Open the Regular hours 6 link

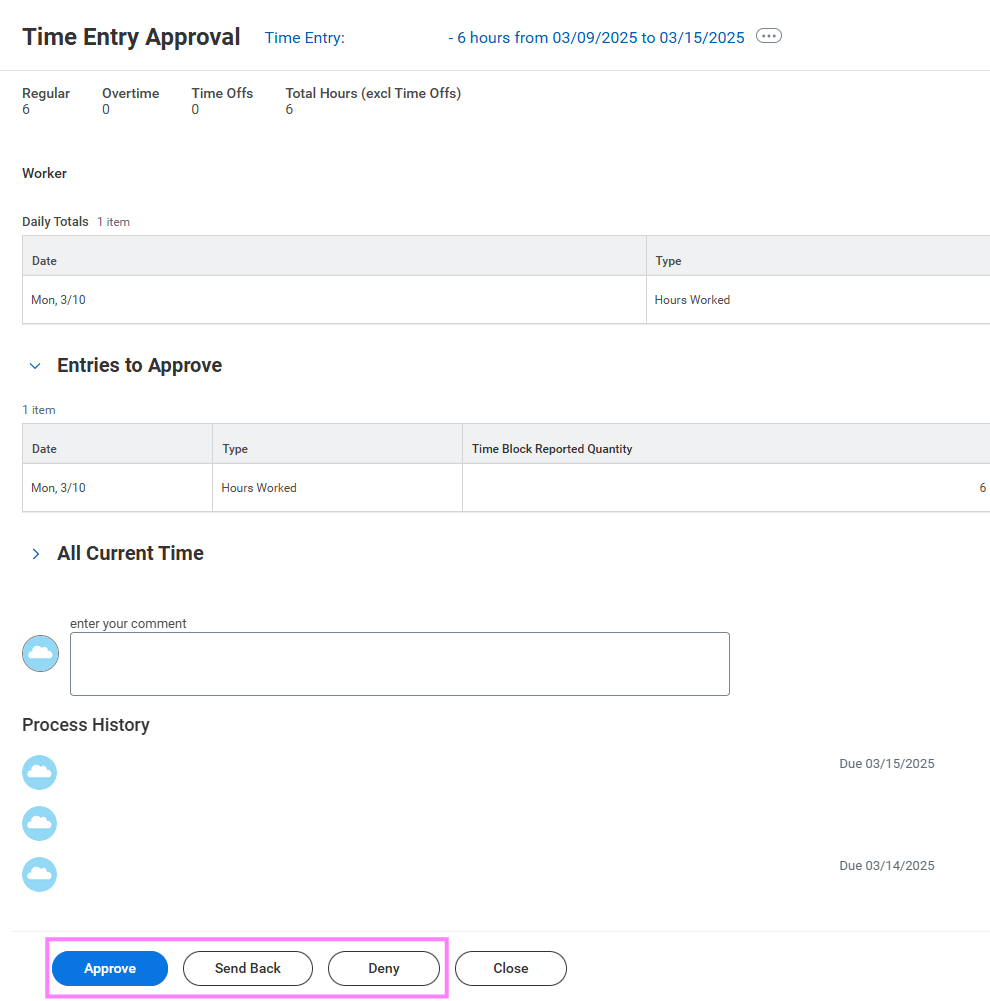(x=25, y=109)
